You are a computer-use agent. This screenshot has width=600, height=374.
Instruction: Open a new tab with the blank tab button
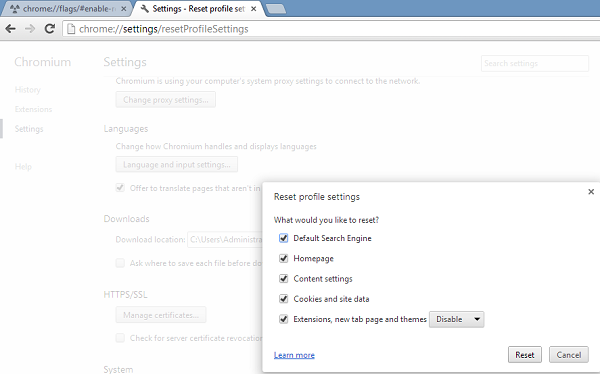coord(276,9)
